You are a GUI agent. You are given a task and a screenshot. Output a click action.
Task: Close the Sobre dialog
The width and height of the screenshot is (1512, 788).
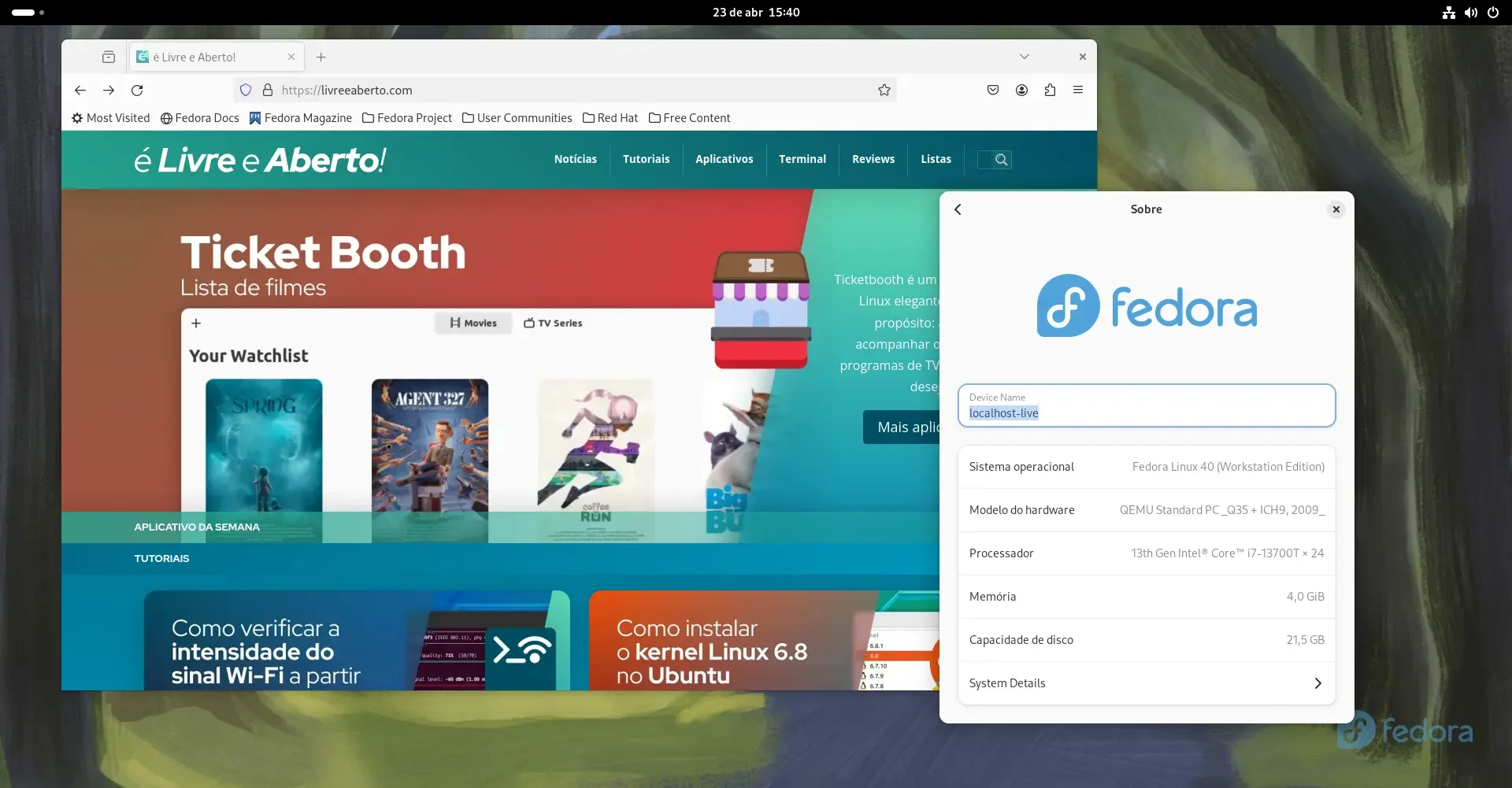(1336, 209)
